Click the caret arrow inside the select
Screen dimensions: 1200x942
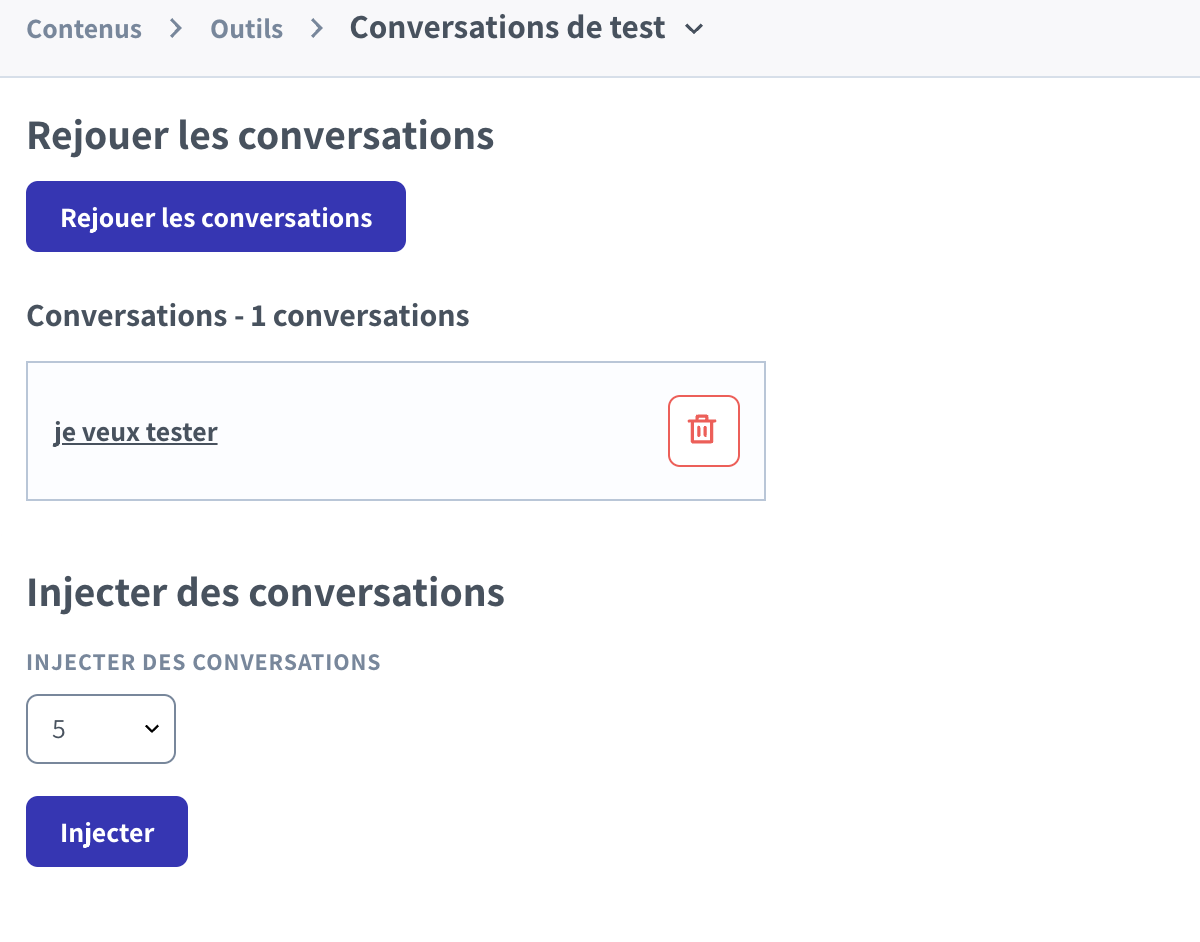152,729
